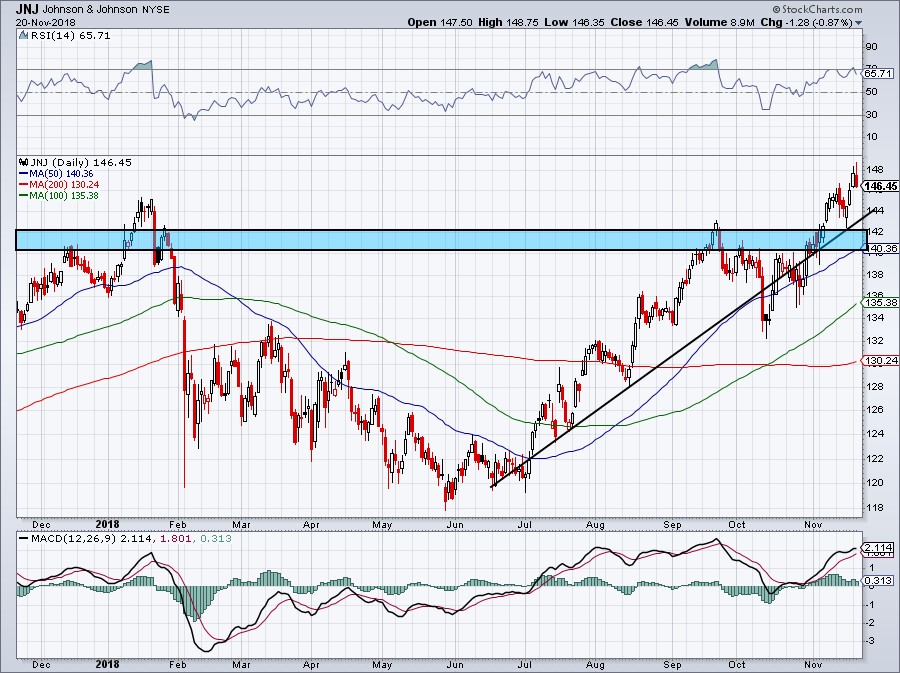
Task: Click the 0.313 histogram value in MACD legend
Action: click(214, 539)
